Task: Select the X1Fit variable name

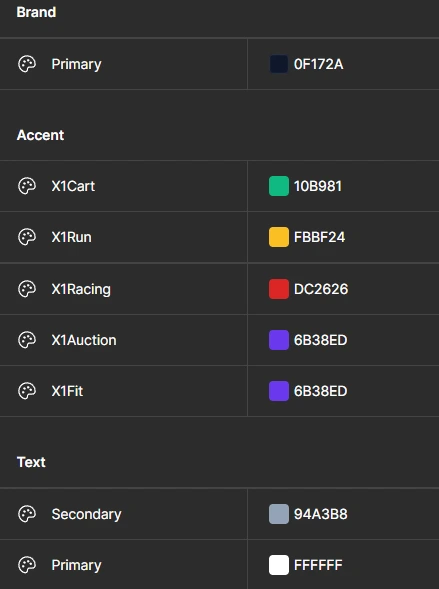Action: pyautogui.click(x=67, y=391)
